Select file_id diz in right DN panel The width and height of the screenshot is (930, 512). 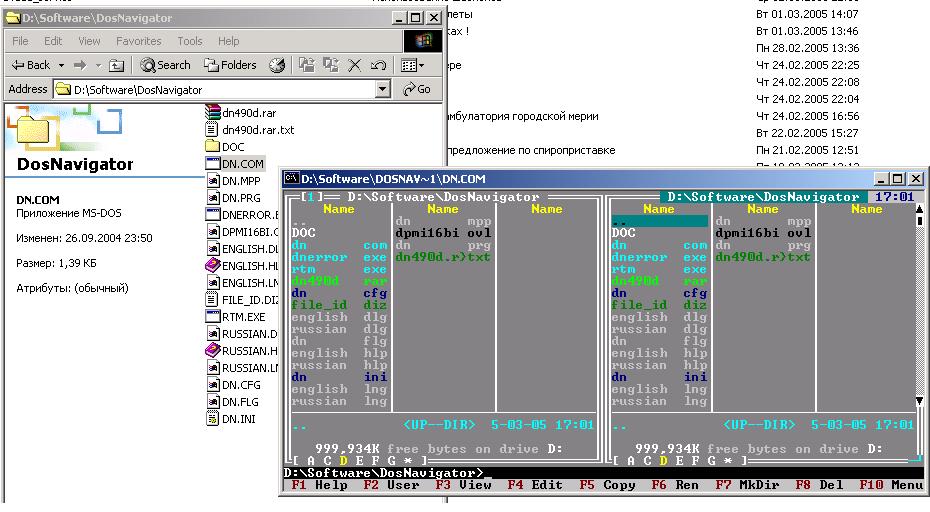click(x=659, y=305)
